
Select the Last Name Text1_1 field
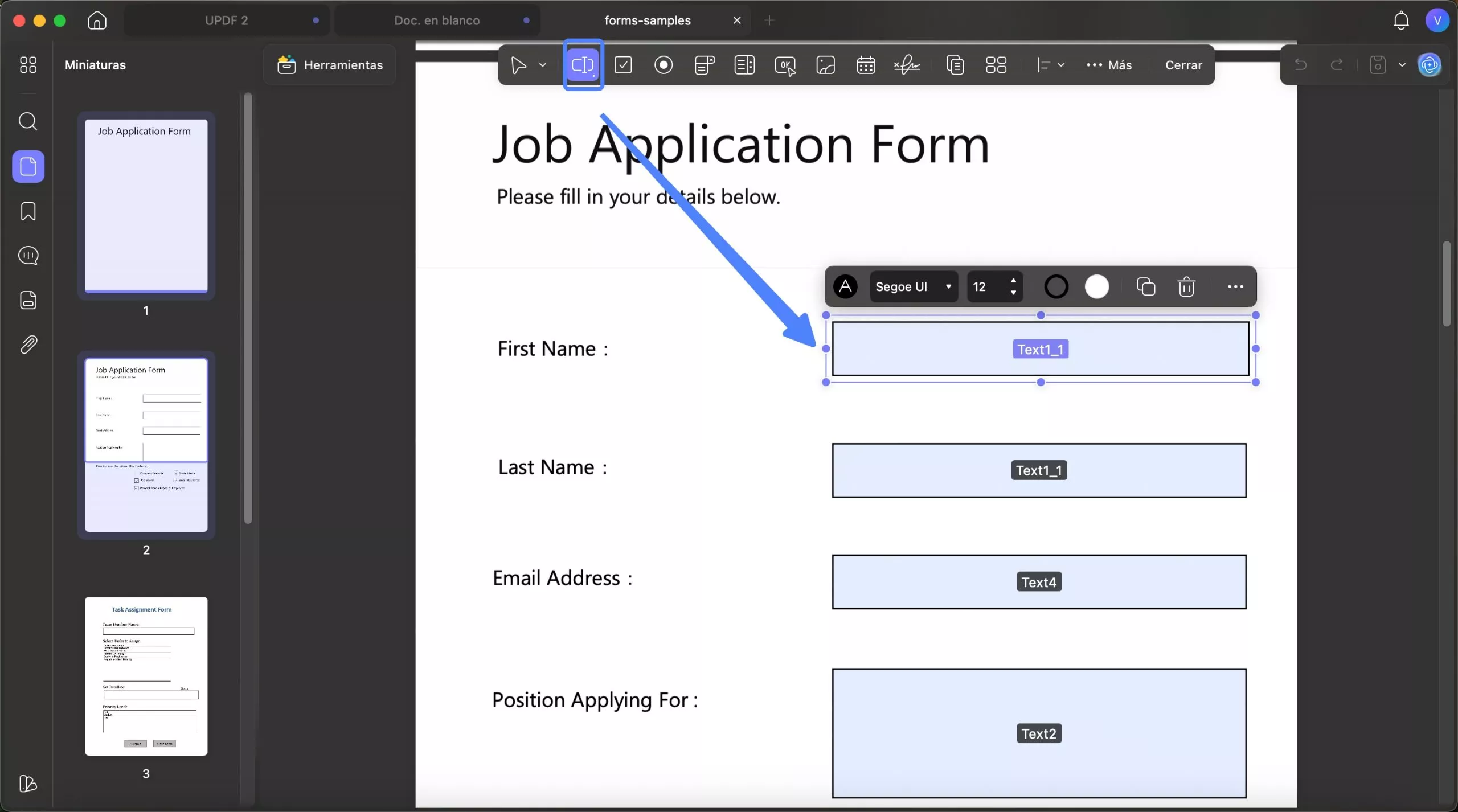(x=1039, y=470)
